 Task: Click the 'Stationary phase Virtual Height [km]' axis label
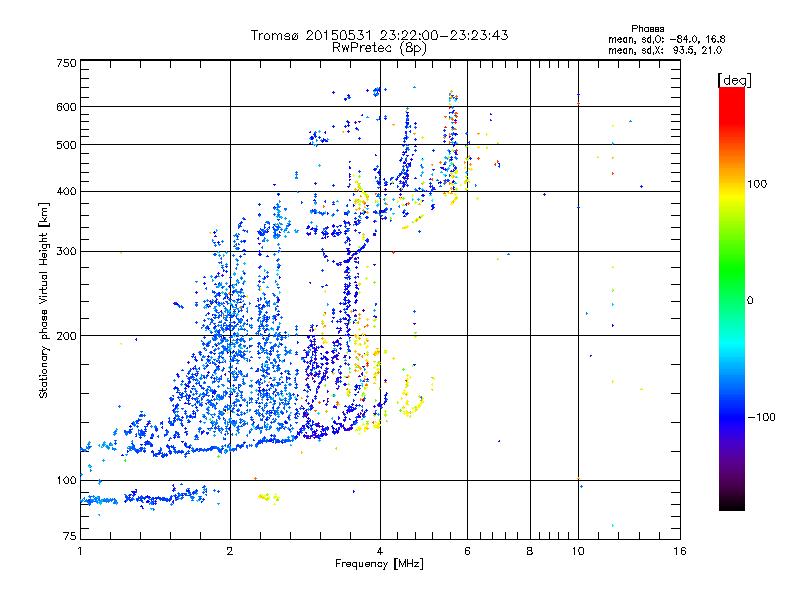click(44, 301)
